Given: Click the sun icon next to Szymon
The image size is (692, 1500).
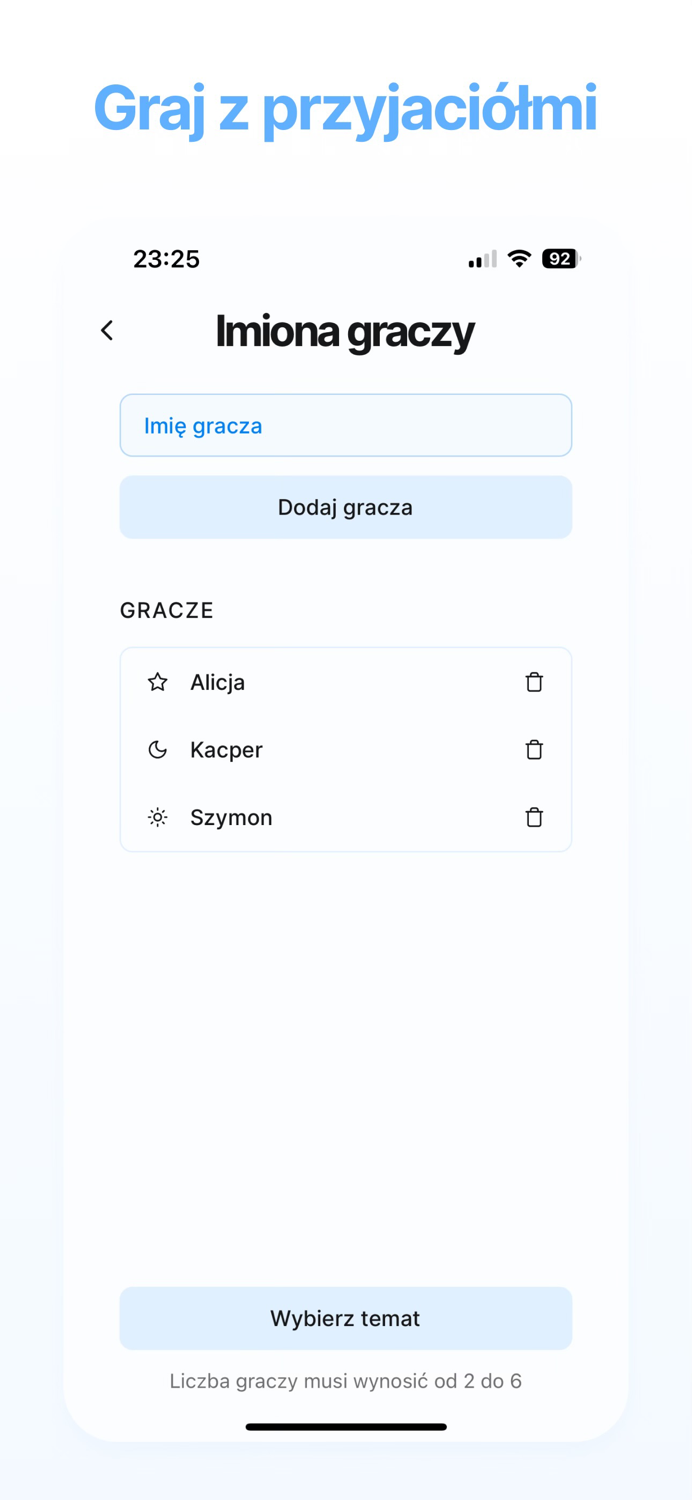Looking at the screenshot, I should [157, 817].
